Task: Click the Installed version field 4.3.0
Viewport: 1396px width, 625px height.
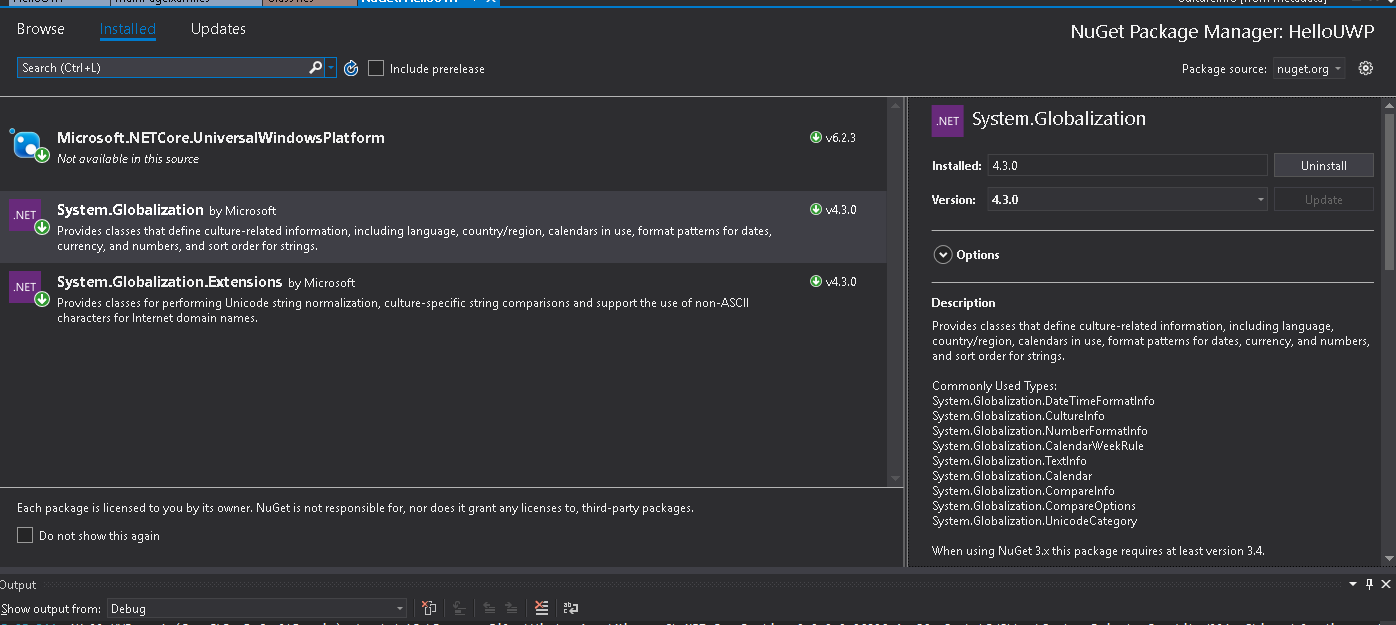Action: tap(1127, 166)
